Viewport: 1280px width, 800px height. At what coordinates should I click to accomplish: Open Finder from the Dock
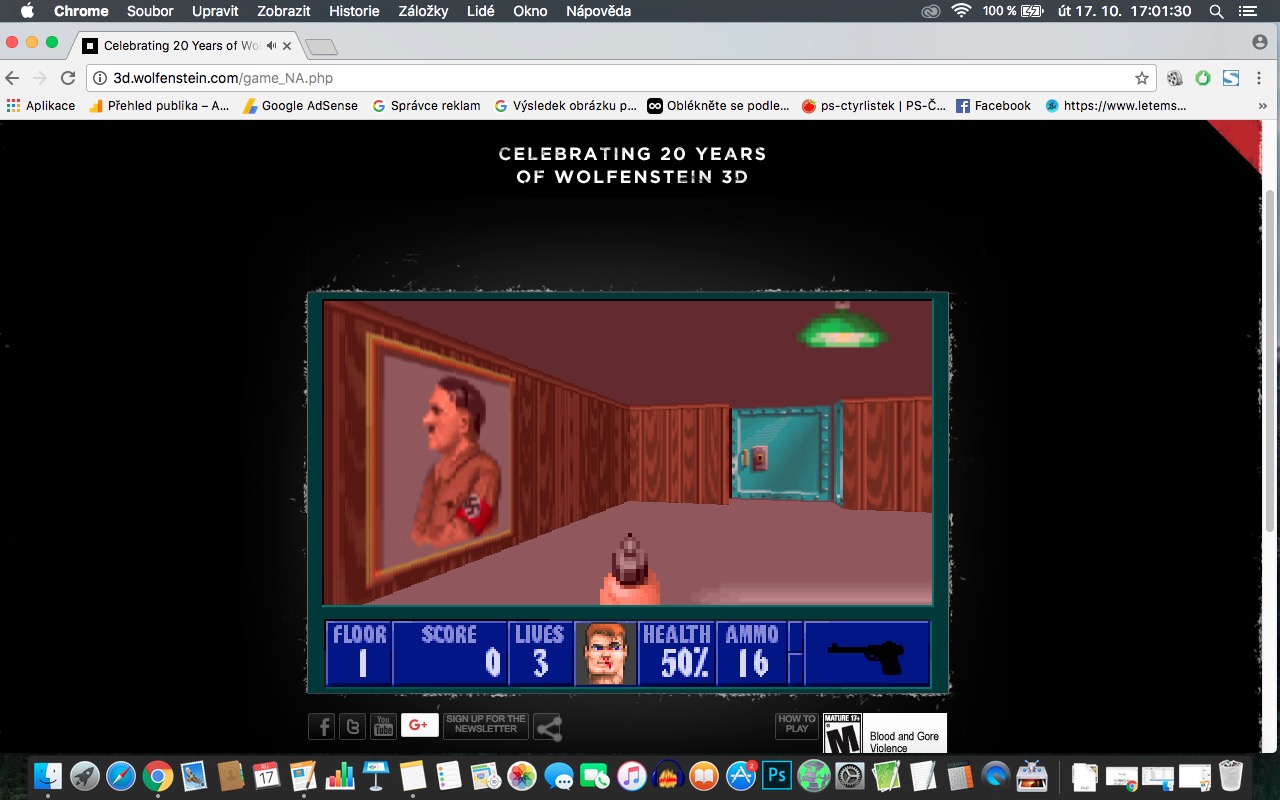(x=47, y=776)
